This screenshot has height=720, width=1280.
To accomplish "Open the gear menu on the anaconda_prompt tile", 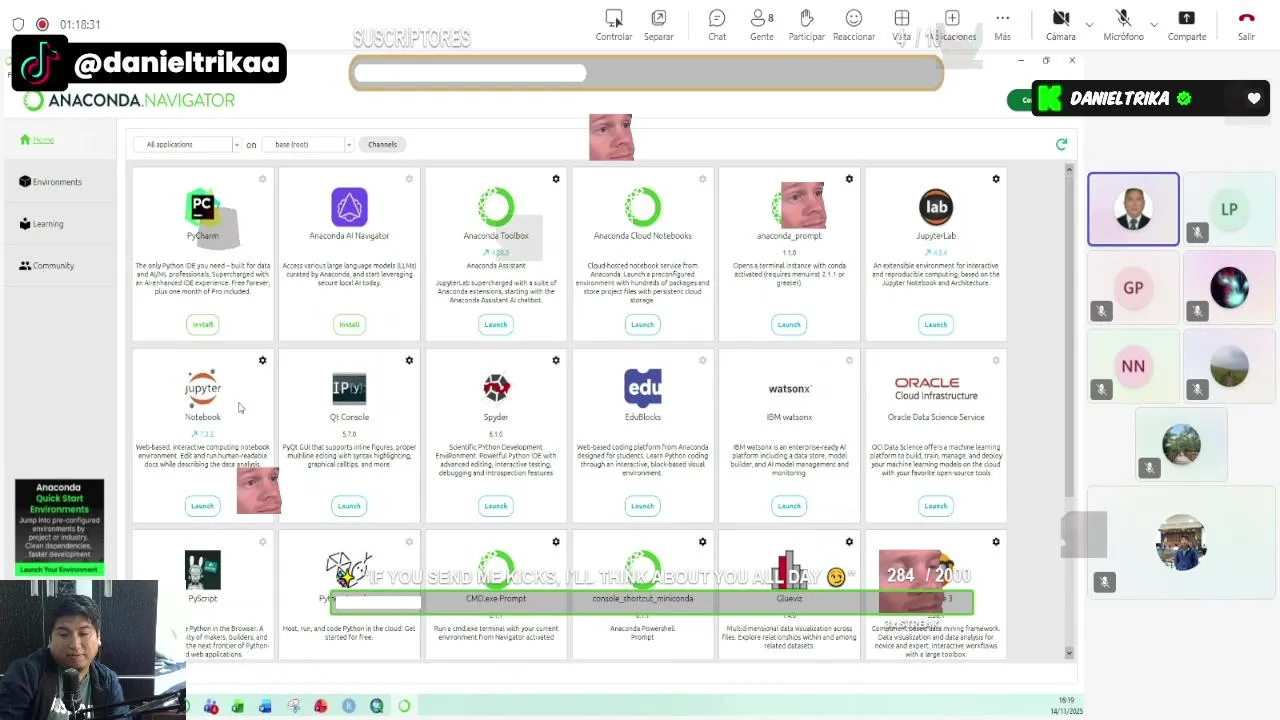I will click(849, 179).
